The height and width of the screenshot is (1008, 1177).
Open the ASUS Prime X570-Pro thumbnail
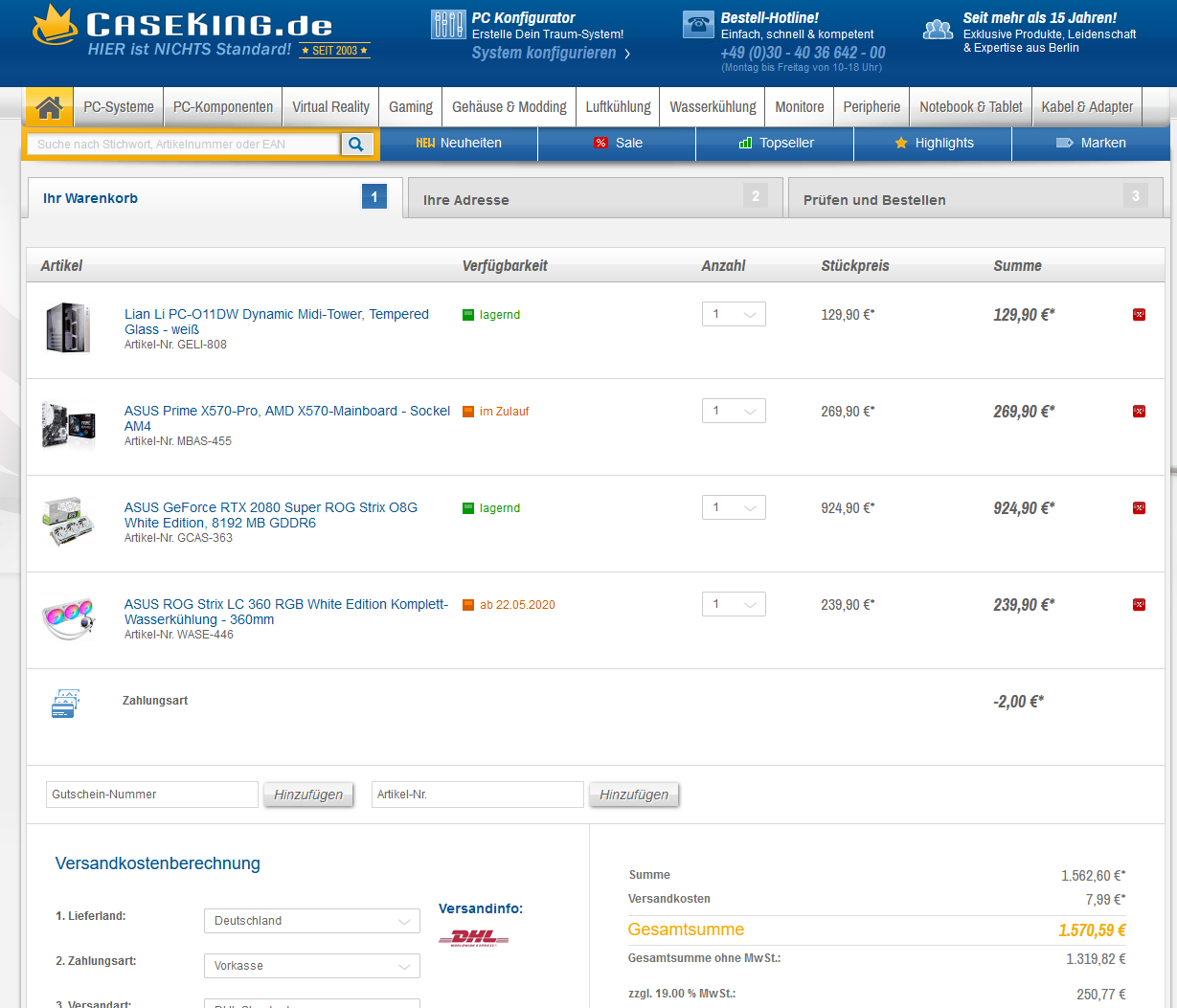pos(68,425)
